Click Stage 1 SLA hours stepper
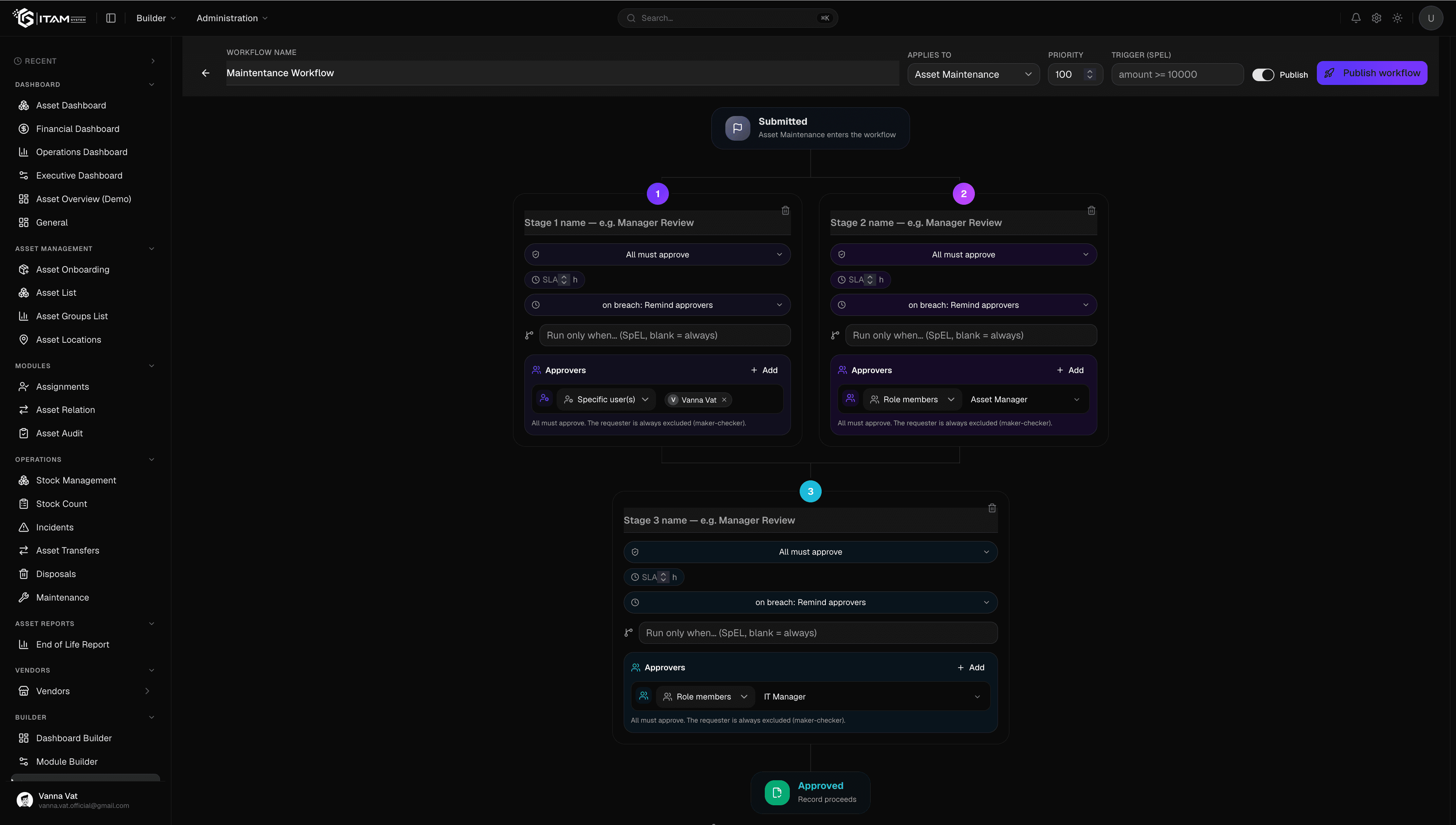 click(x=564, y=279)
